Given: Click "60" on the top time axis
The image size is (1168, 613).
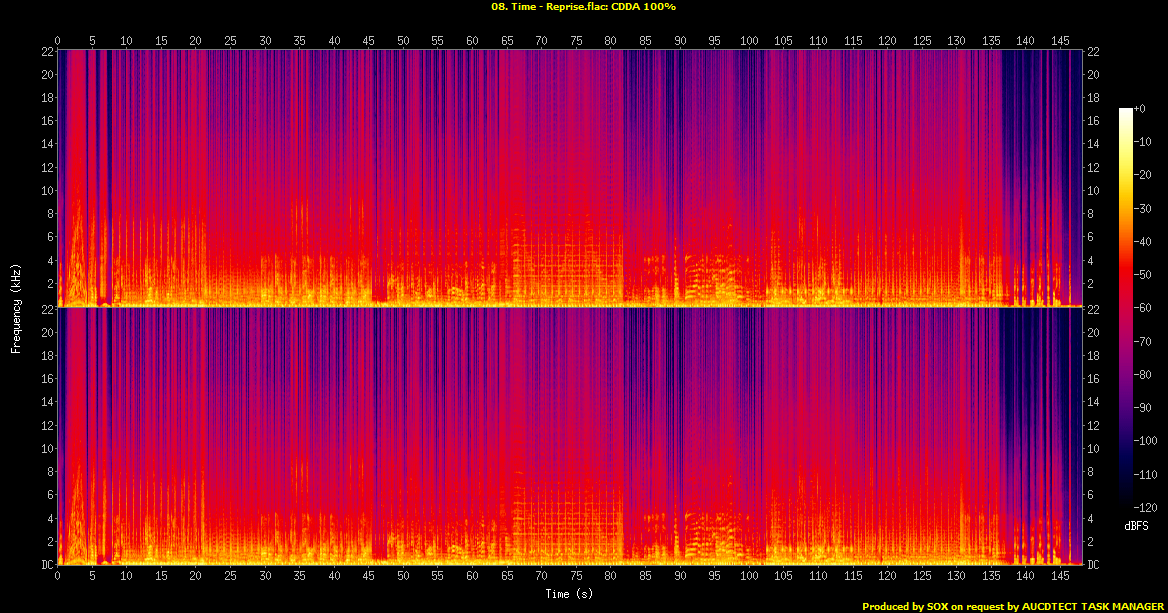Looking at the screenshot, I should (x=472, y=41).
